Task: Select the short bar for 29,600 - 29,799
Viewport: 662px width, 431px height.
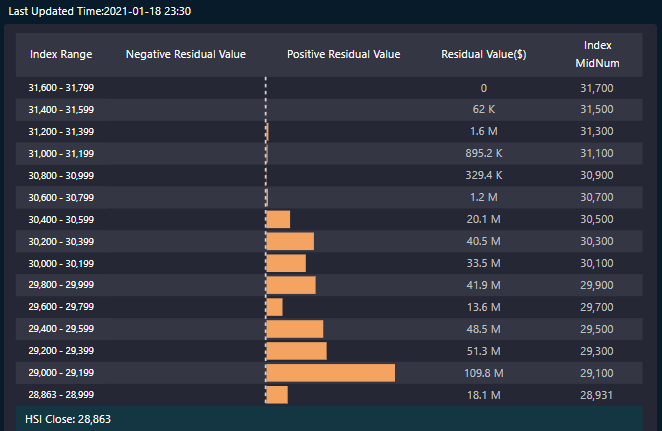Action: coord(274,307)
